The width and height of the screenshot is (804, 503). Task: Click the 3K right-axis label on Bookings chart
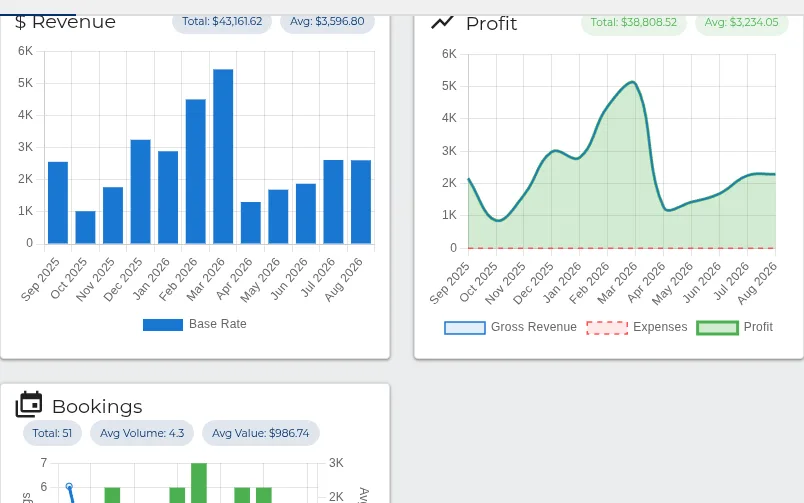click(x=336, y=463)
